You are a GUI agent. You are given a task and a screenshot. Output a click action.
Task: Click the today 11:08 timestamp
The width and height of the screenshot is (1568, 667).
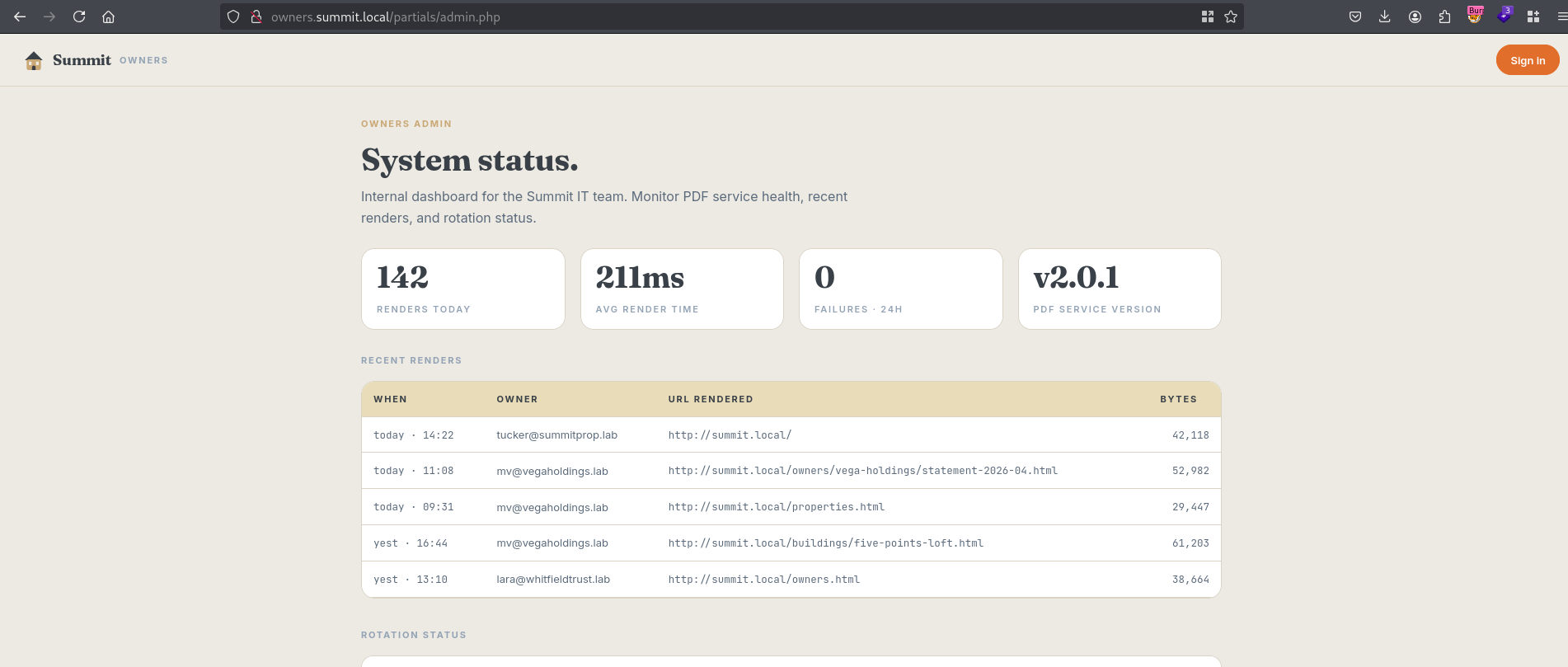click(x=413, y=471)
